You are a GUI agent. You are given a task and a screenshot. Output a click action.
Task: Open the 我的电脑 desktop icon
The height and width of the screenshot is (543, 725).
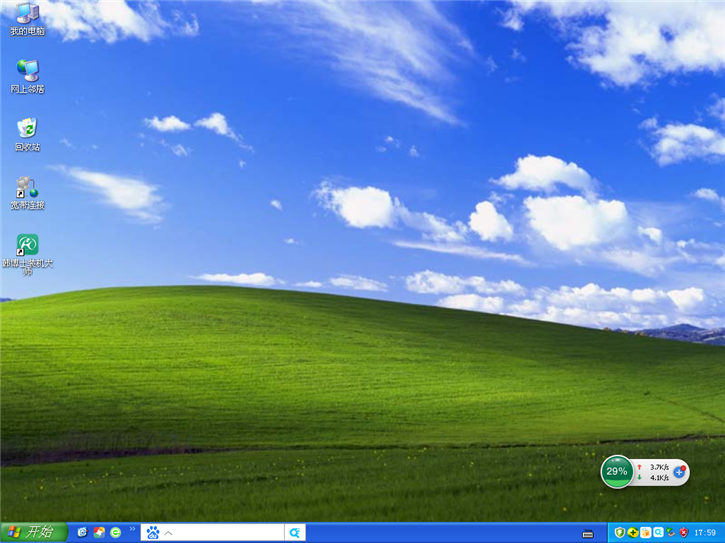[x=27, y=15]
